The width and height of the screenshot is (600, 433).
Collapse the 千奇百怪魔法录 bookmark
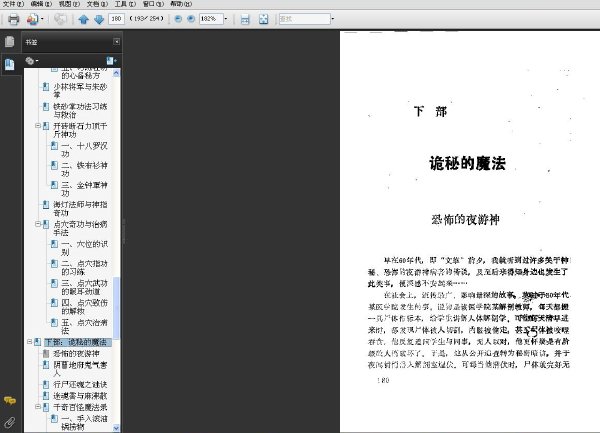coord(38,407)
